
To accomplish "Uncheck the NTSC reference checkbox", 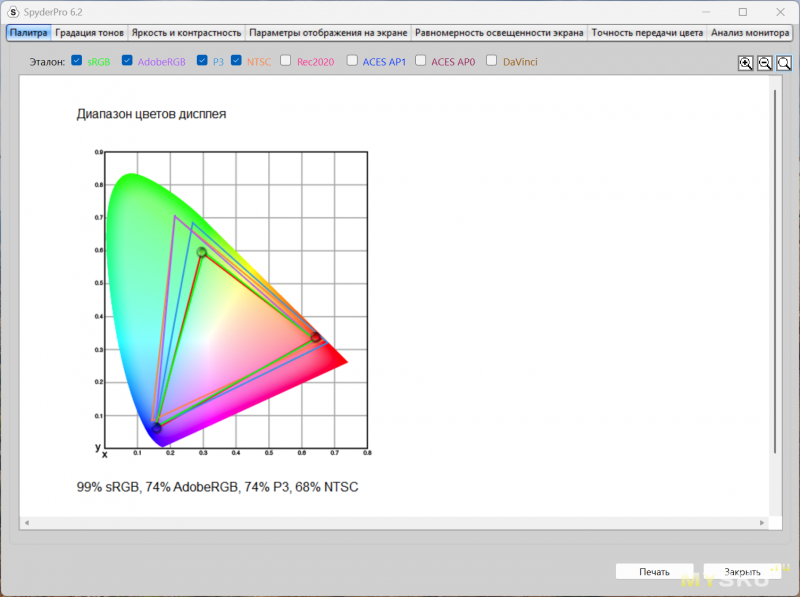I will 236,61.
